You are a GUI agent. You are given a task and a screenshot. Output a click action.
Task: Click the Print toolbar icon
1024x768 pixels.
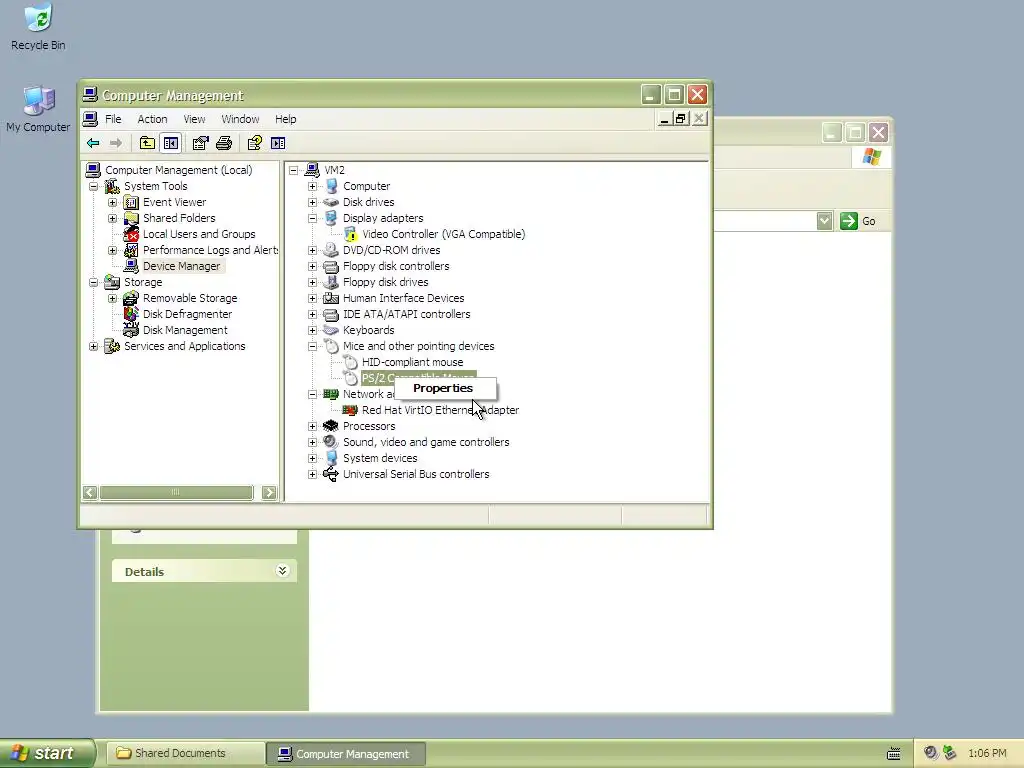224,143
